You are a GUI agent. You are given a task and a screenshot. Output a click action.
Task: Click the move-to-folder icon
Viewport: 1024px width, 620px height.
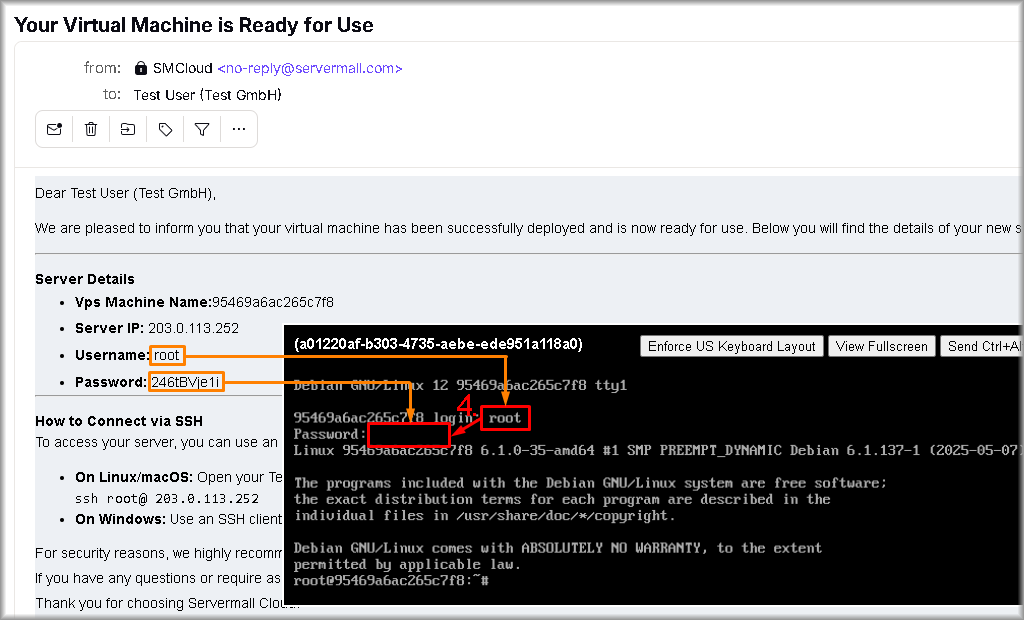tap(128, 129)
